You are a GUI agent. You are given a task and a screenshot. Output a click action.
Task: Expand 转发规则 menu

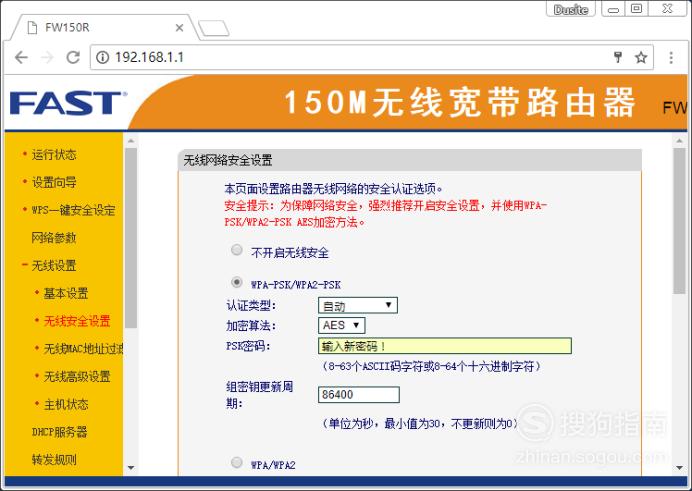54,460
